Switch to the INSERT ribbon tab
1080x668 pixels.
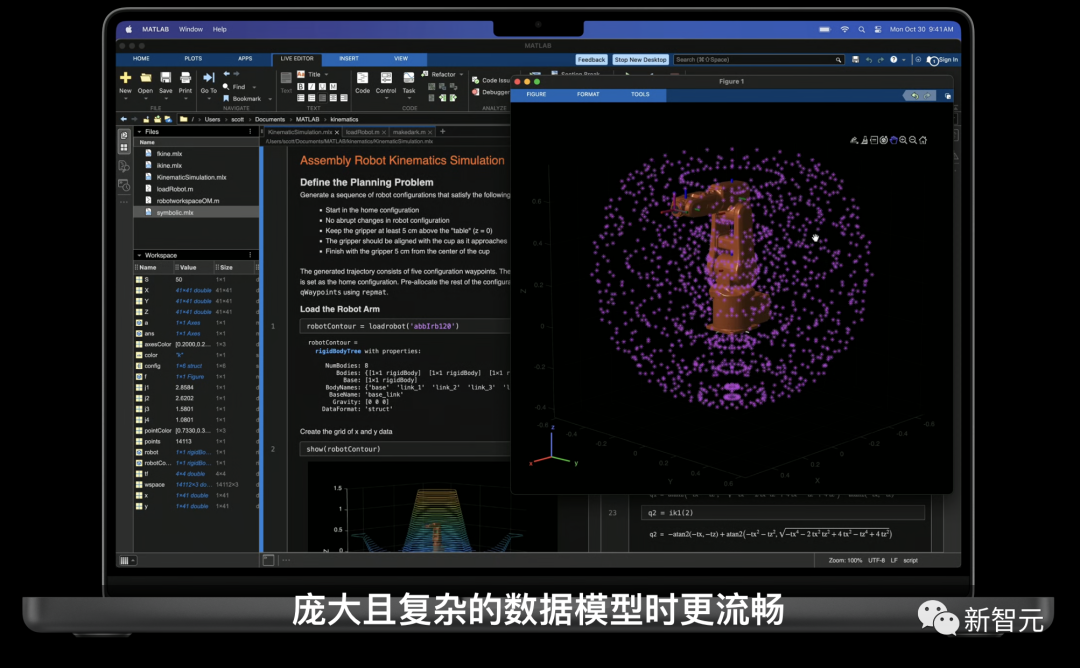coord(349,59)
